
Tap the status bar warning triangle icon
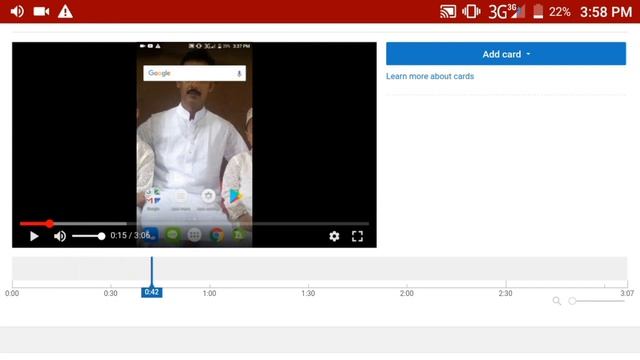coord(65,11)
